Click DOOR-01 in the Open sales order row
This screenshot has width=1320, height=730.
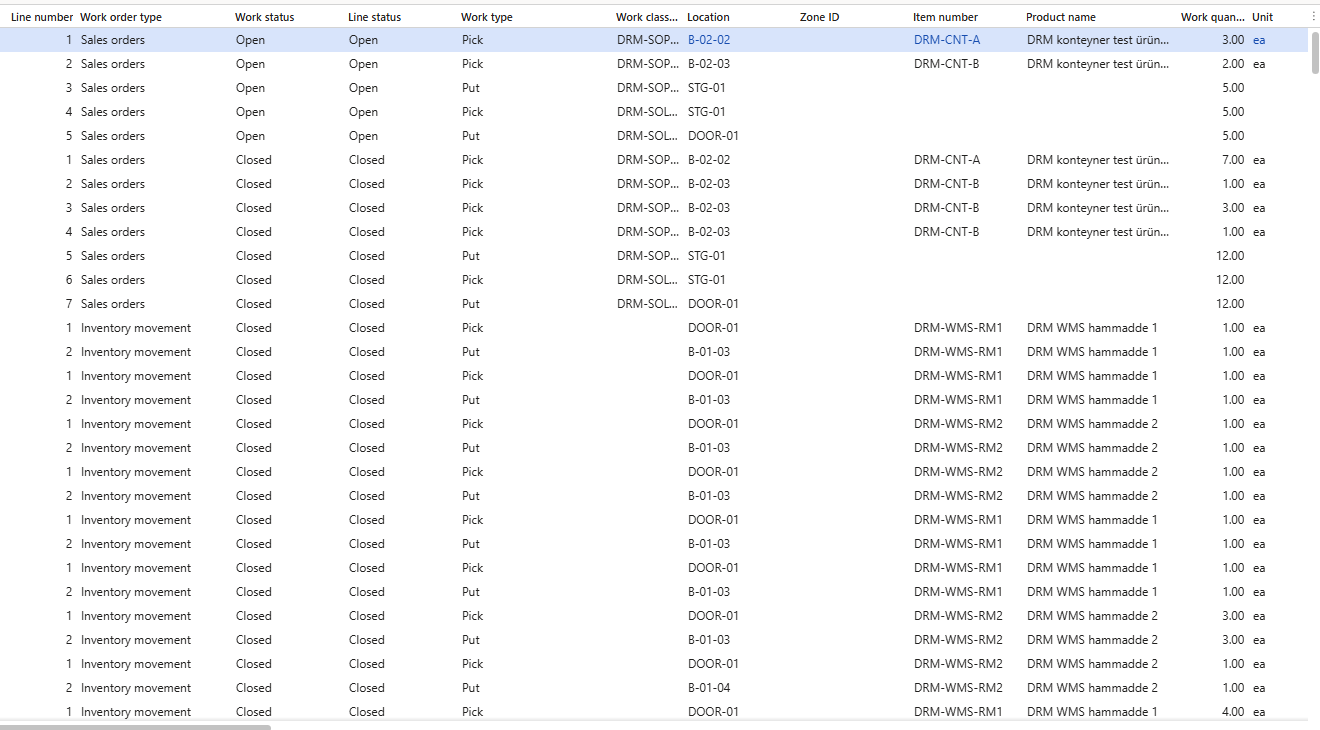click(x=713, y=136)
